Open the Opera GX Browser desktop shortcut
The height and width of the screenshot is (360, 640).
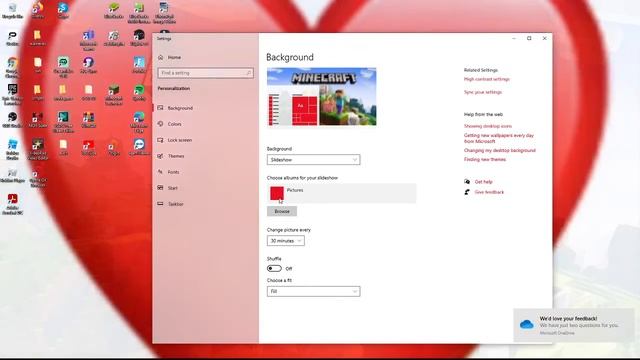point(38,178)
